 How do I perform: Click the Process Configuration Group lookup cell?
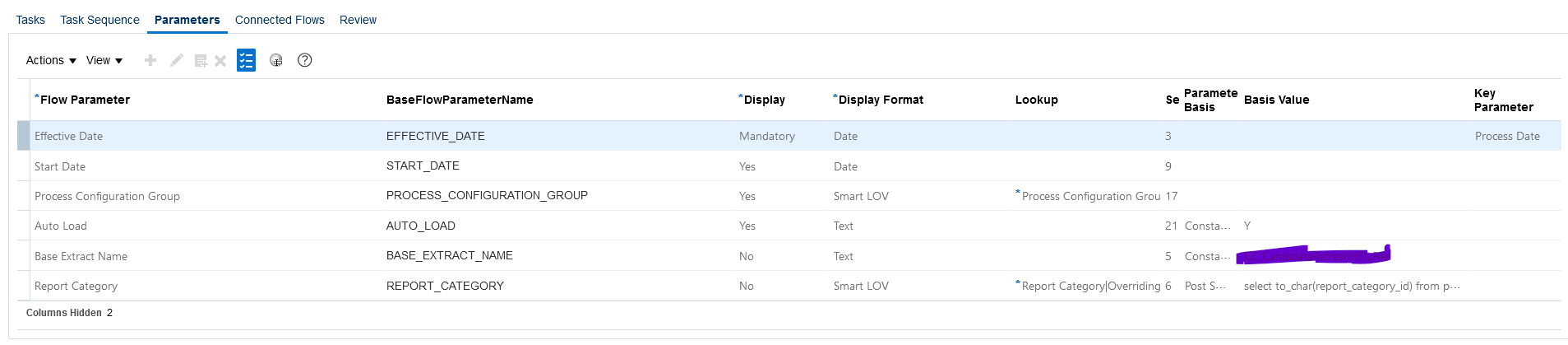[x=1088, y=196]
